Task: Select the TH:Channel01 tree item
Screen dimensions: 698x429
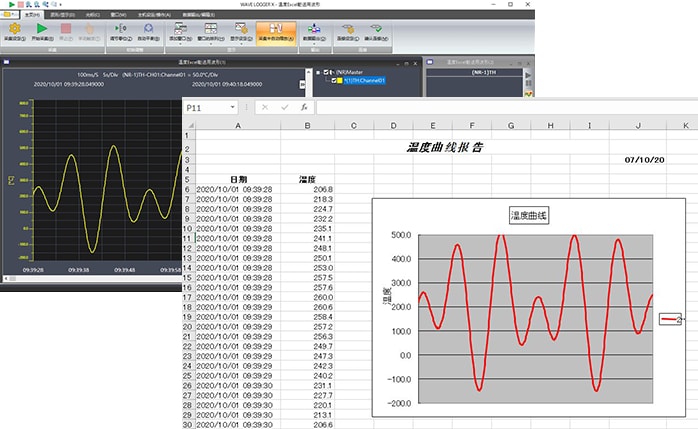Action: (364, 81)
